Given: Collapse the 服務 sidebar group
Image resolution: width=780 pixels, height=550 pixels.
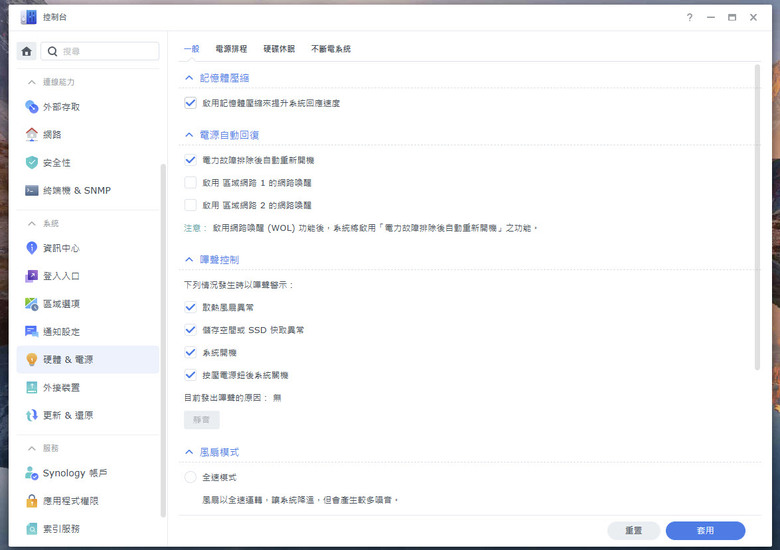Looking at the screenshot, I should point(32,449).
